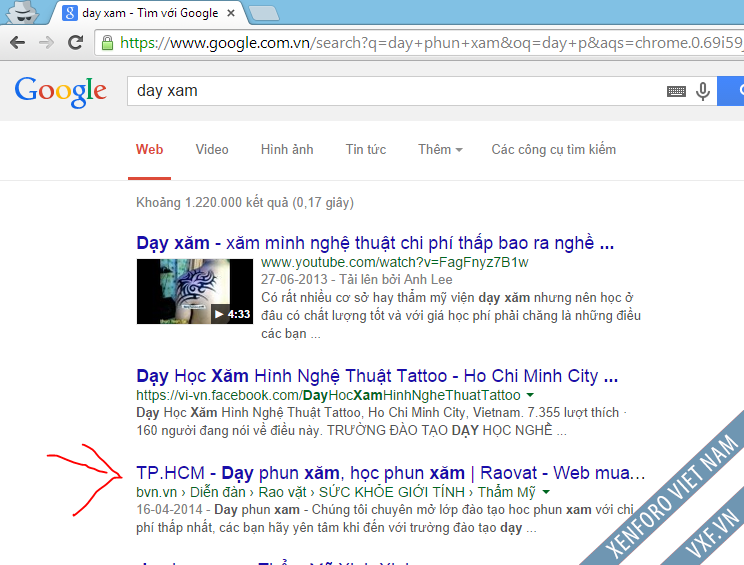
Task: Open Các công cụ tìm kiếm
Action: click(554, 149)
